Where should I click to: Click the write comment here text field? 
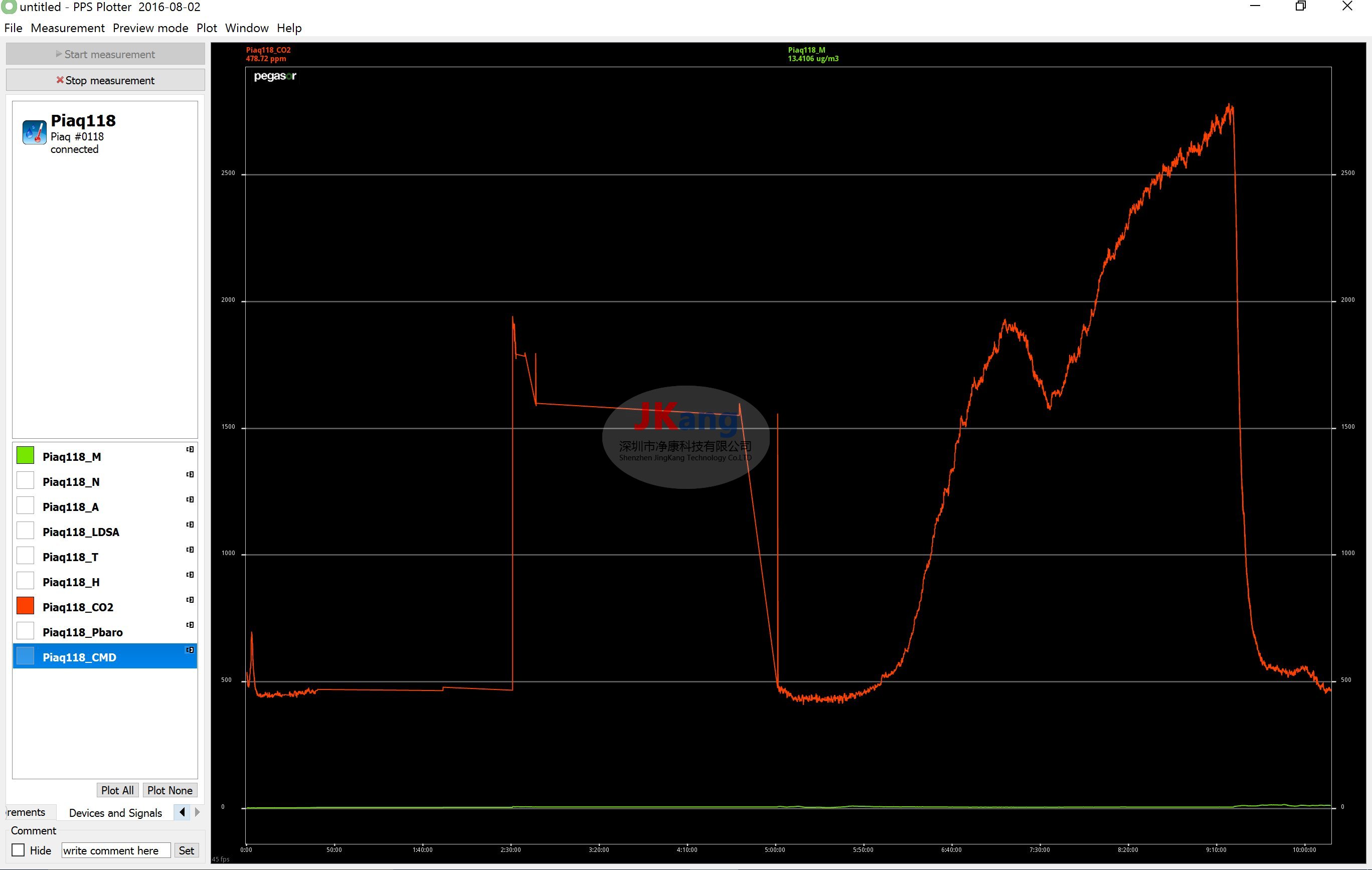tap(116, 850)
